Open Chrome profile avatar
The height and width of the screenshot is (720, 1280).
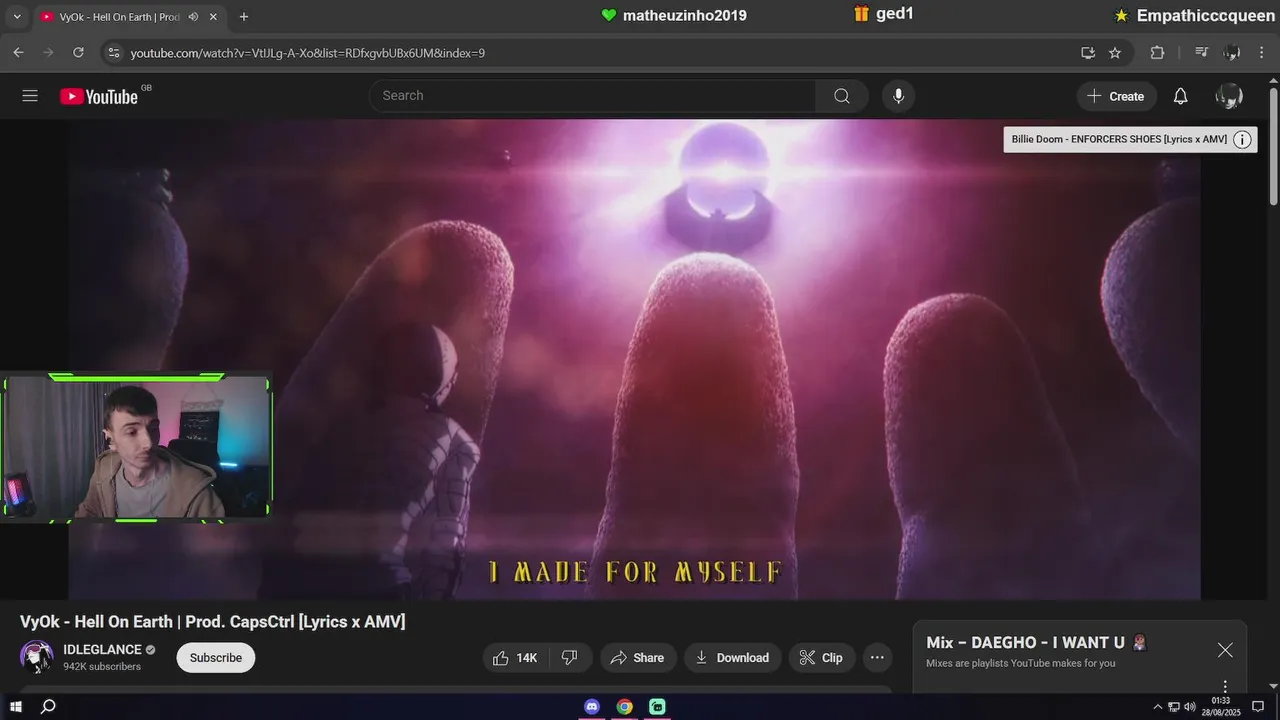[x=1232, y=52]
